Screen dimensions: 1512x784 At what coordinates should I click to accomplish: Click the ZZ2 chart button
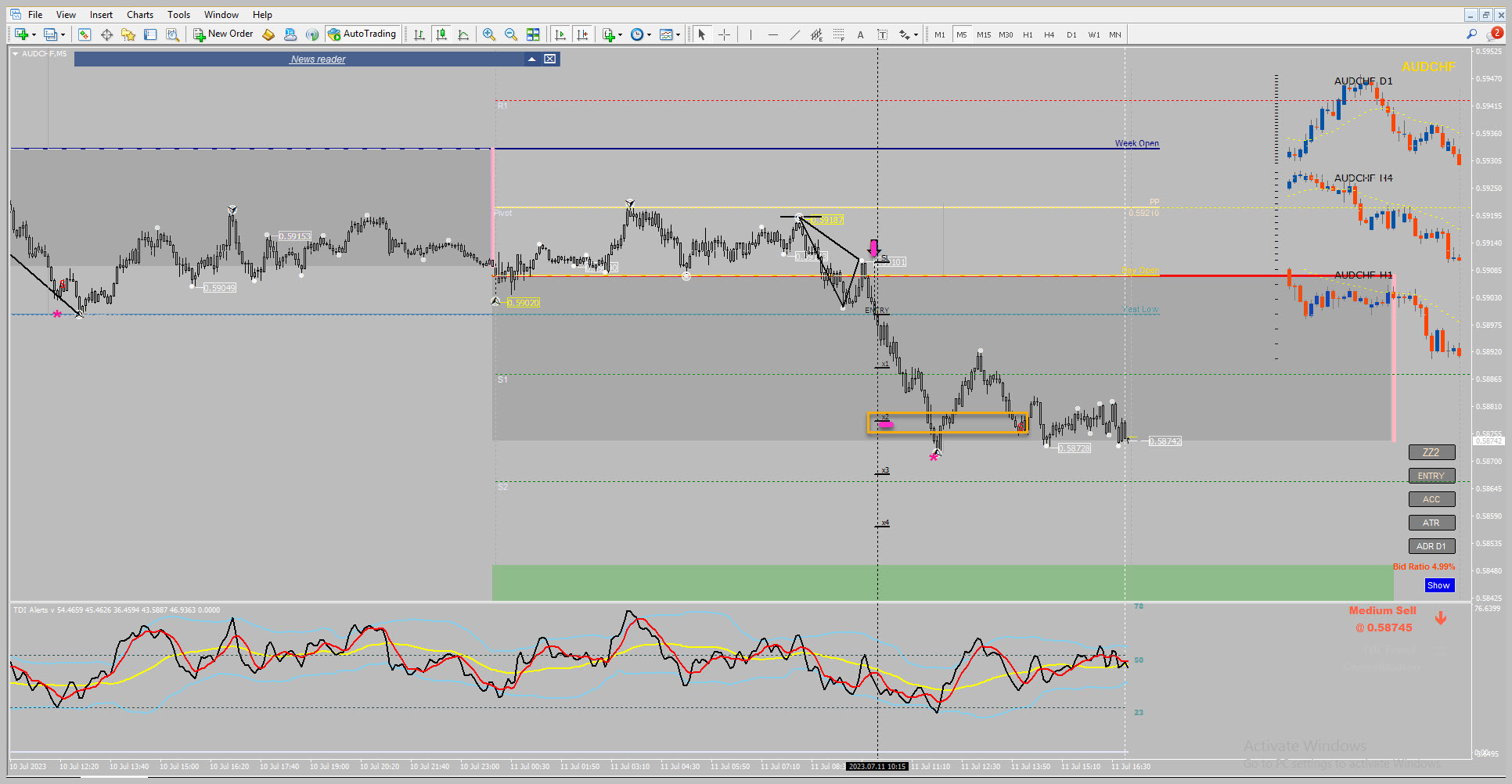(1431, 452)
